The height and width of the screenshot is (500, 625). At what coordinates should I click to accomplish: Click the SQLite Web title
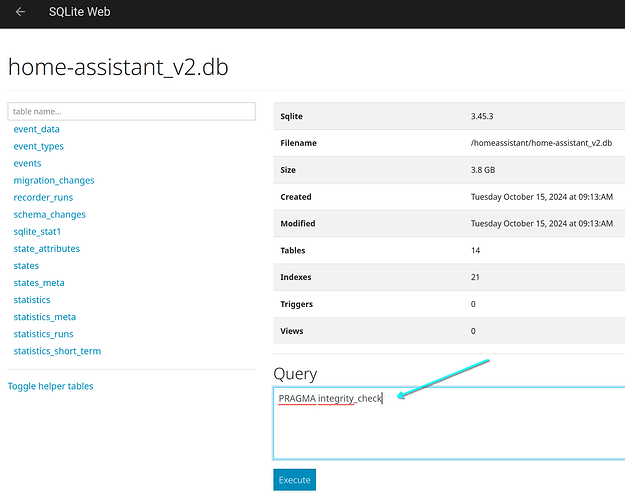79,12
